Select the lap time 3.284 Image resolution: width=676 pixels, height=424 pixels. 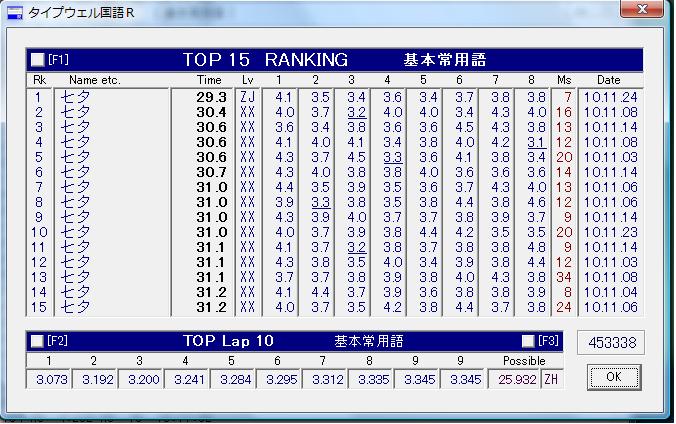coord(235,380)
